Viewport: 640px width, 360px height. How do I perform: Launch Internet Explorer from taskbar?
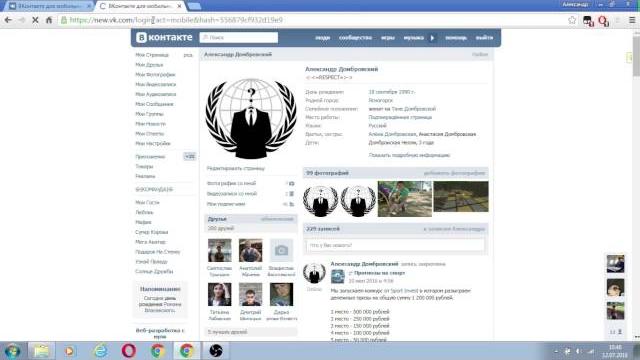tap(100, 351)
